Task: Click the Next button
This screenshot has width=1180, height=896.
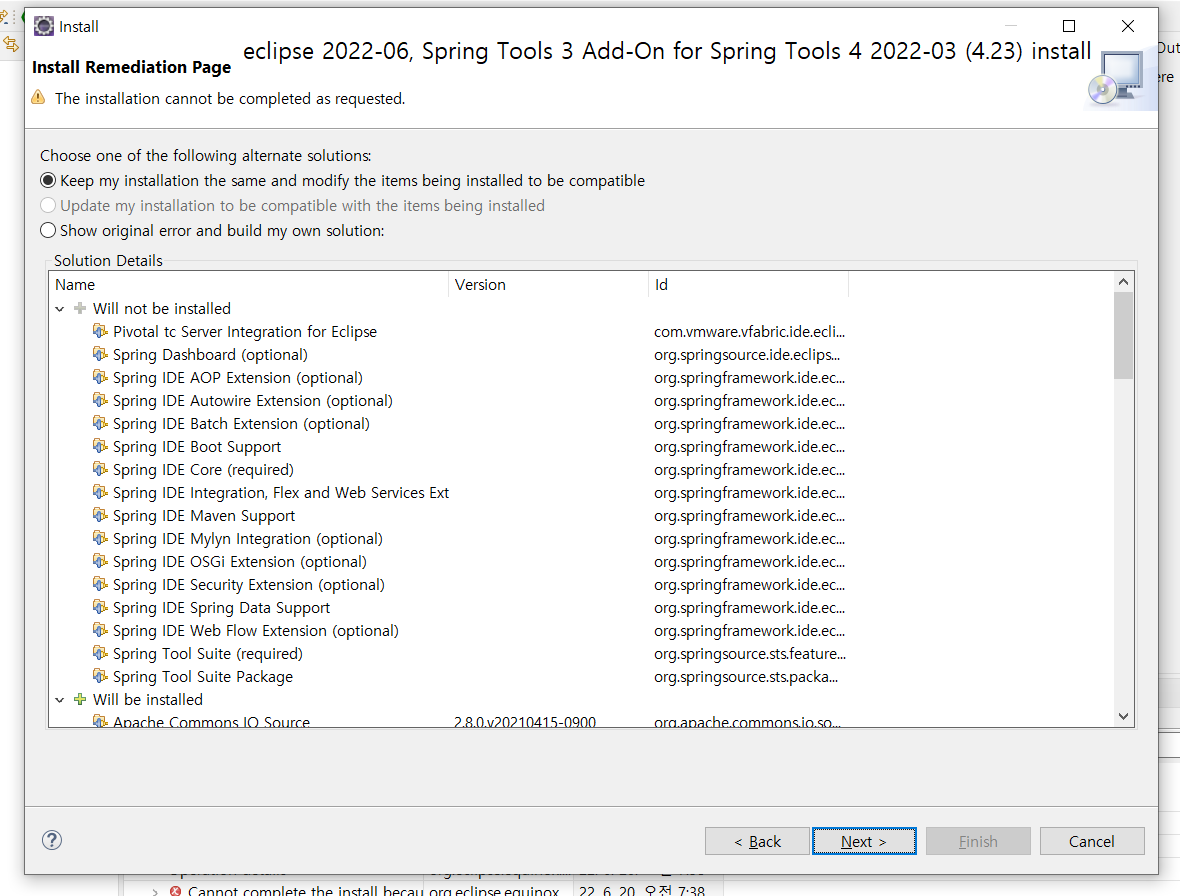Action: [864, 841]
